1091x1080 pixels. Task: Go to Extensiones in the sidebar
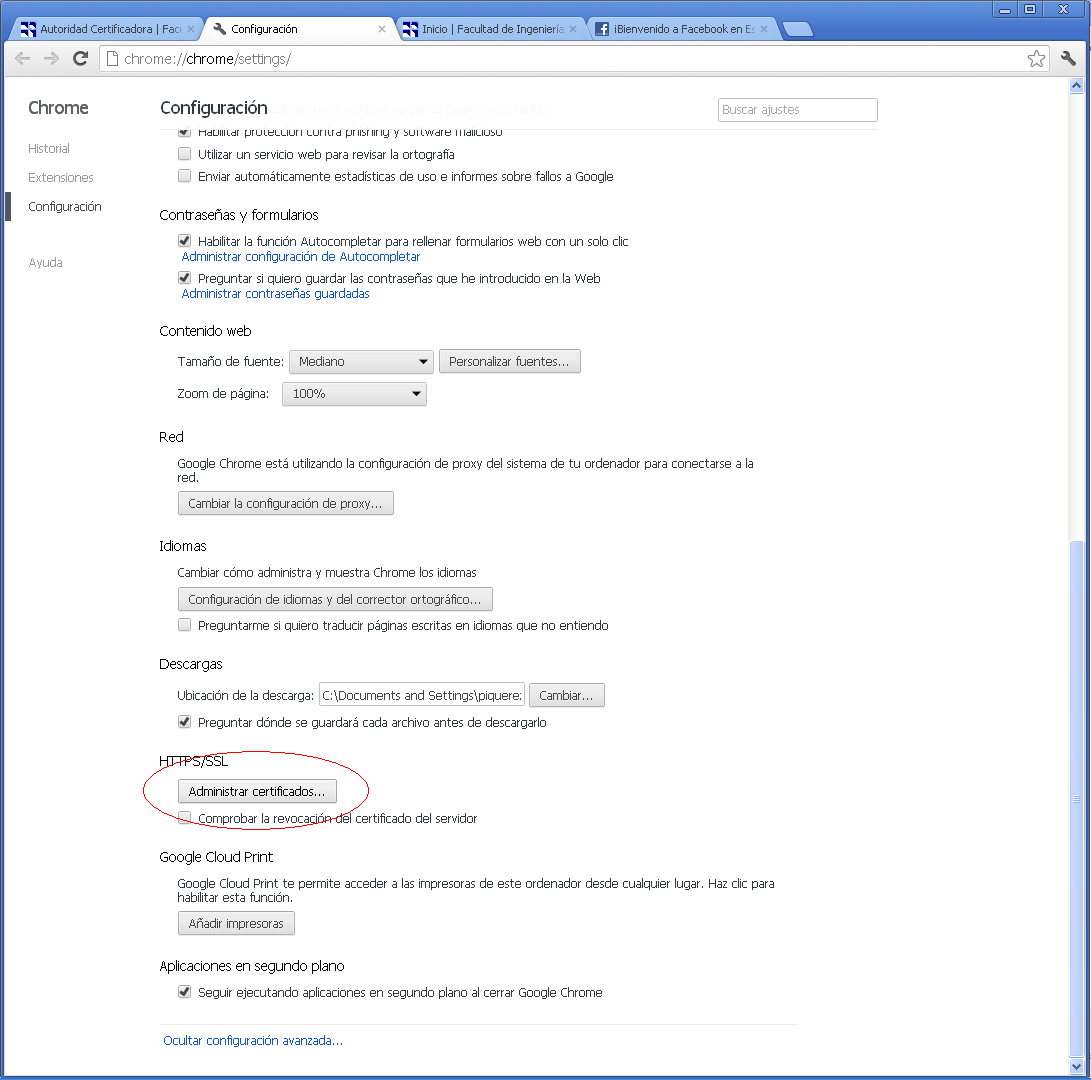tap(61, 178)
